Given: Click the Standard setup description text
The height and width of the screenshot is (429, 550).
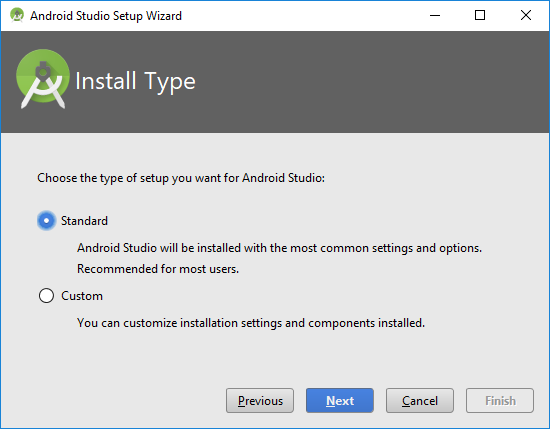Looking at the screenshot, I should [280, 248].
